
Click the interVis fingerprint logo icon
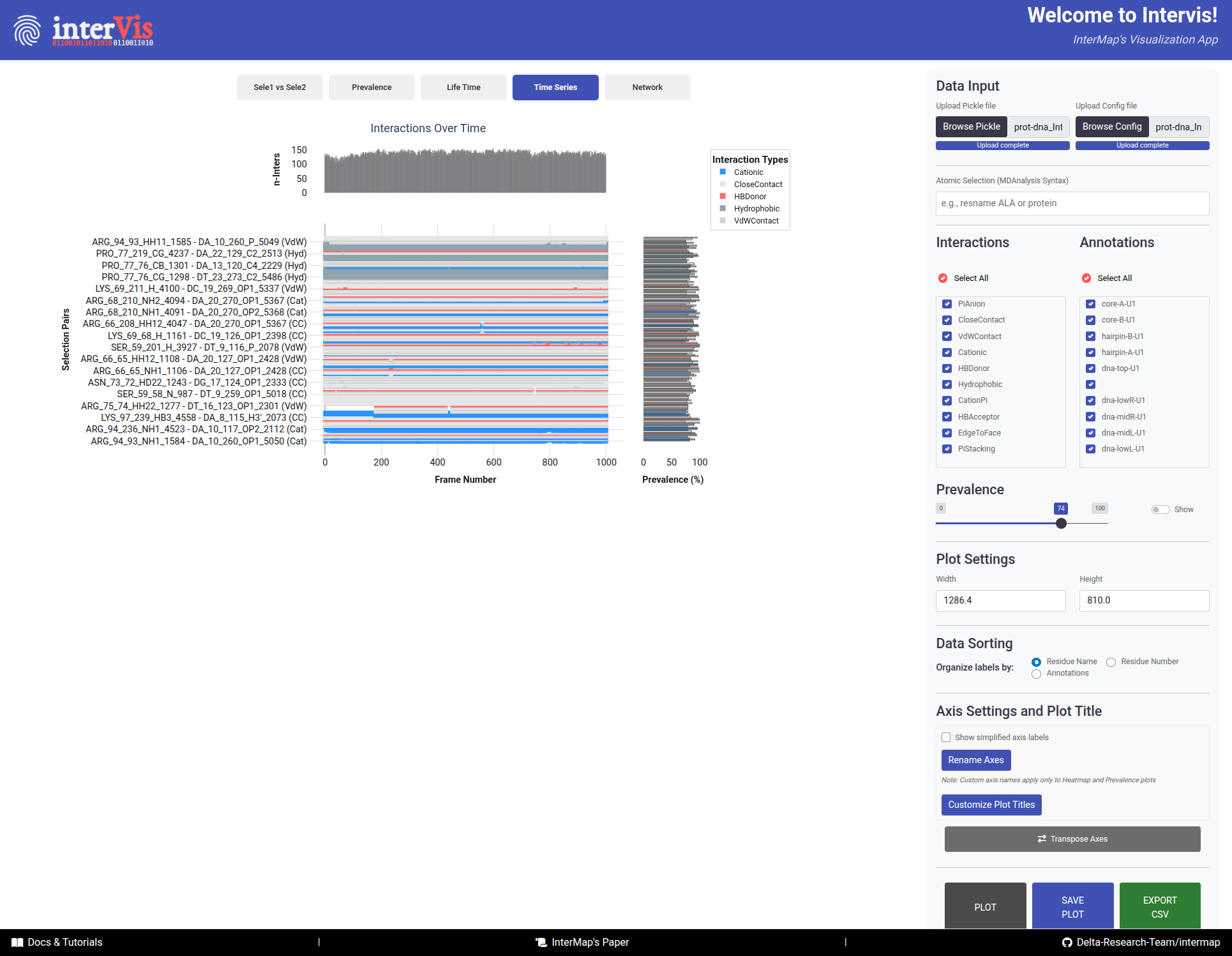(27, 30)
